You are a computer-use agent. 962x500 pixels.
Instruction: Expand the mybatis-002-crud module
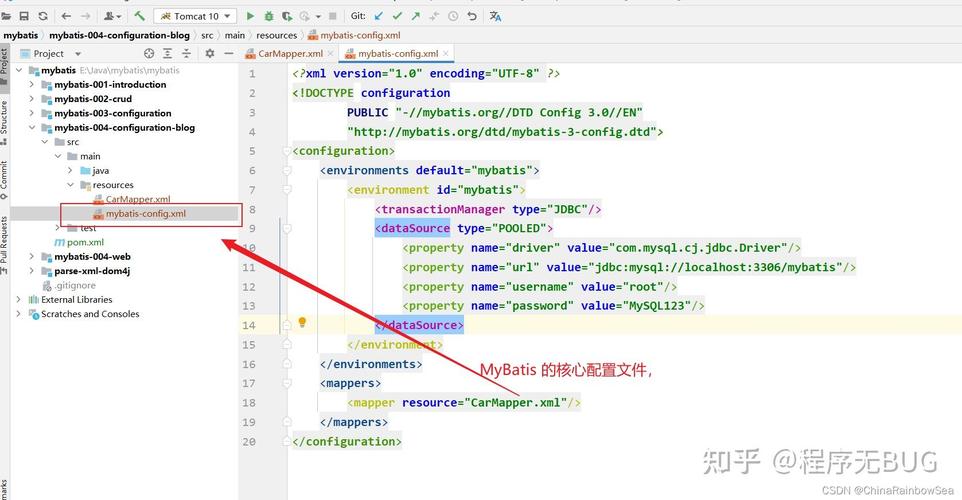click(31, 99)
